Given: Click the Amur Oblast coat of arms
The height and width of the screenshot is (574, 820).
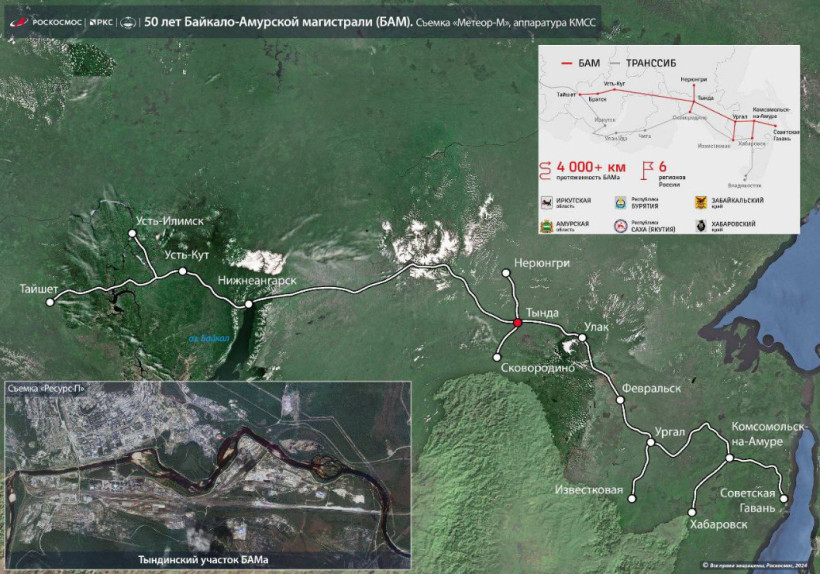Looking at the screenshot, I should coord(547,225).
